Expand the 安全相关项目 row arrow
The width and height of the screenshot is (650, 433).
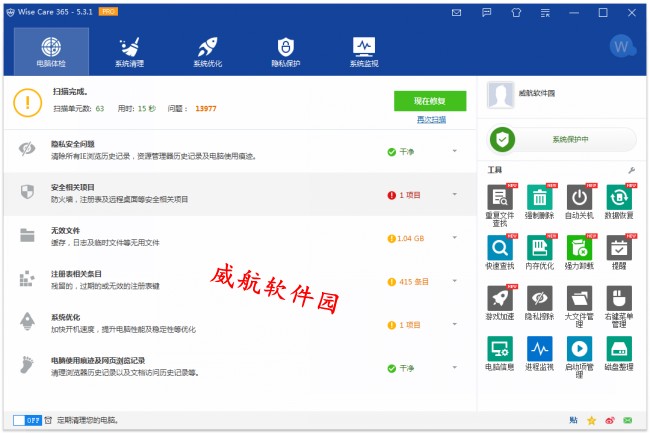pos(455,194)
